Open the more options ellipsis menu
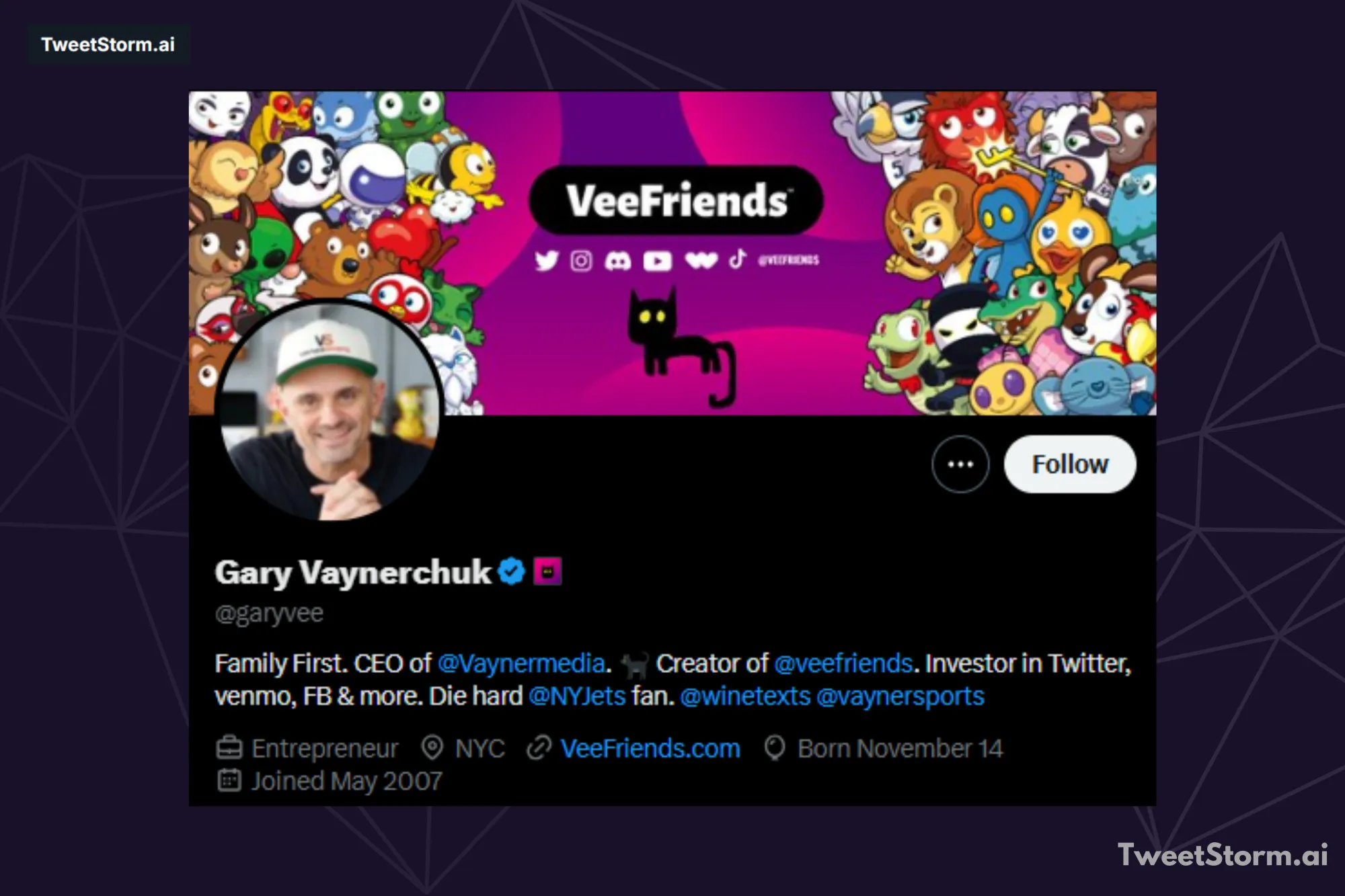Screen dimensions: 1345x896 click(x=960, y=463)
